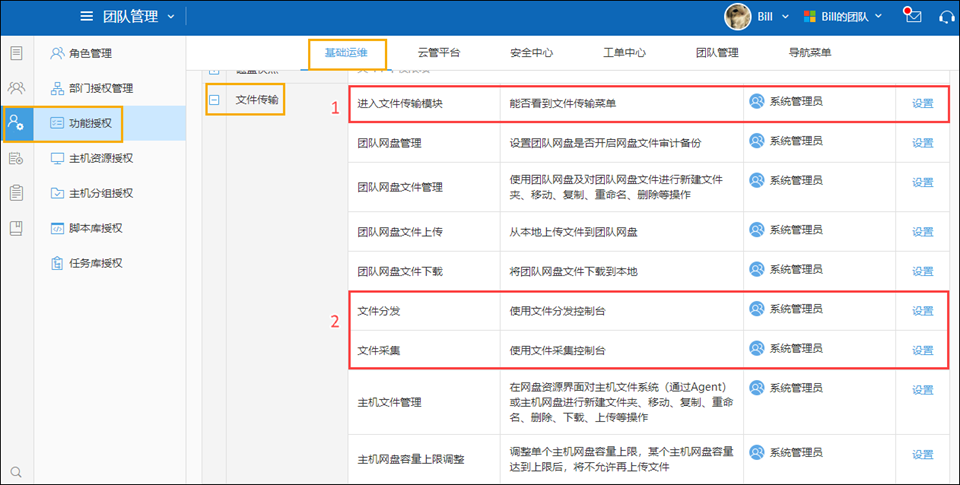Select the user-settings authorization rail icon
The width and height of the screenshot is (960, 485).
pyautogui.click(x=16, y=123)
